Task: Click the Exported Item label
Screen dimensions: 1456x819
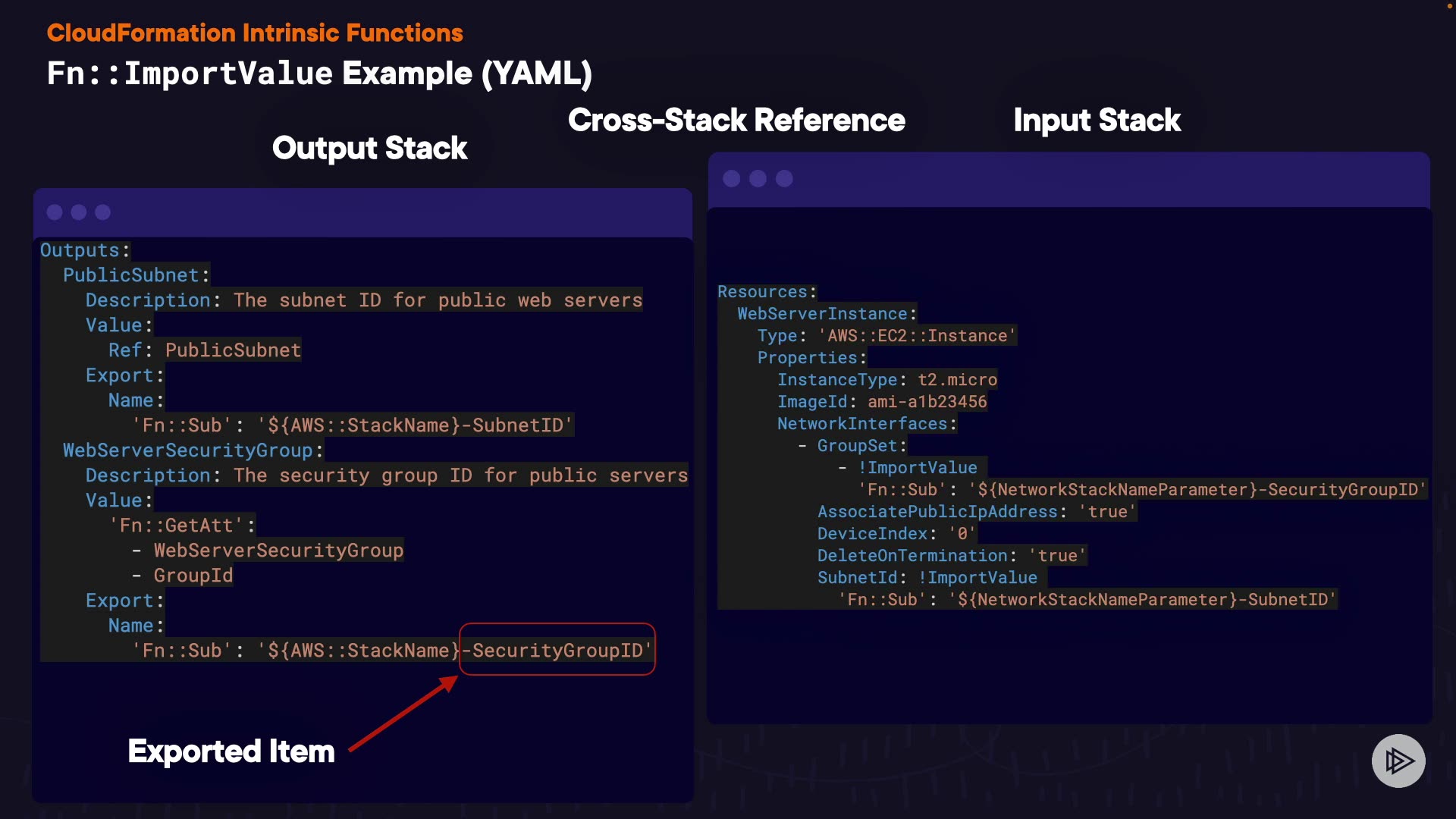Action: pos(231,752)
